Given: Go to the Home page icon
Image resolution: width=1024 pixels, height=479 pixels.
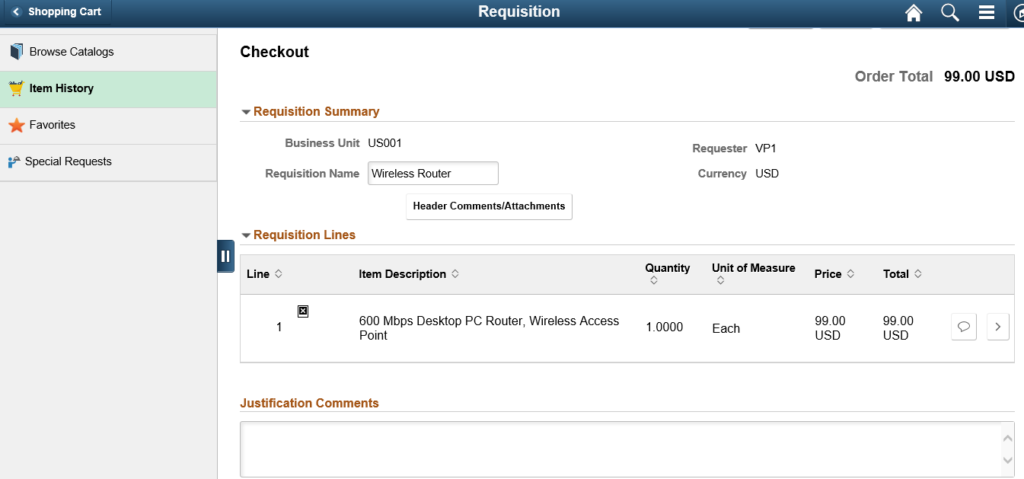Looking at the screenshot, I should pos(913,13).
